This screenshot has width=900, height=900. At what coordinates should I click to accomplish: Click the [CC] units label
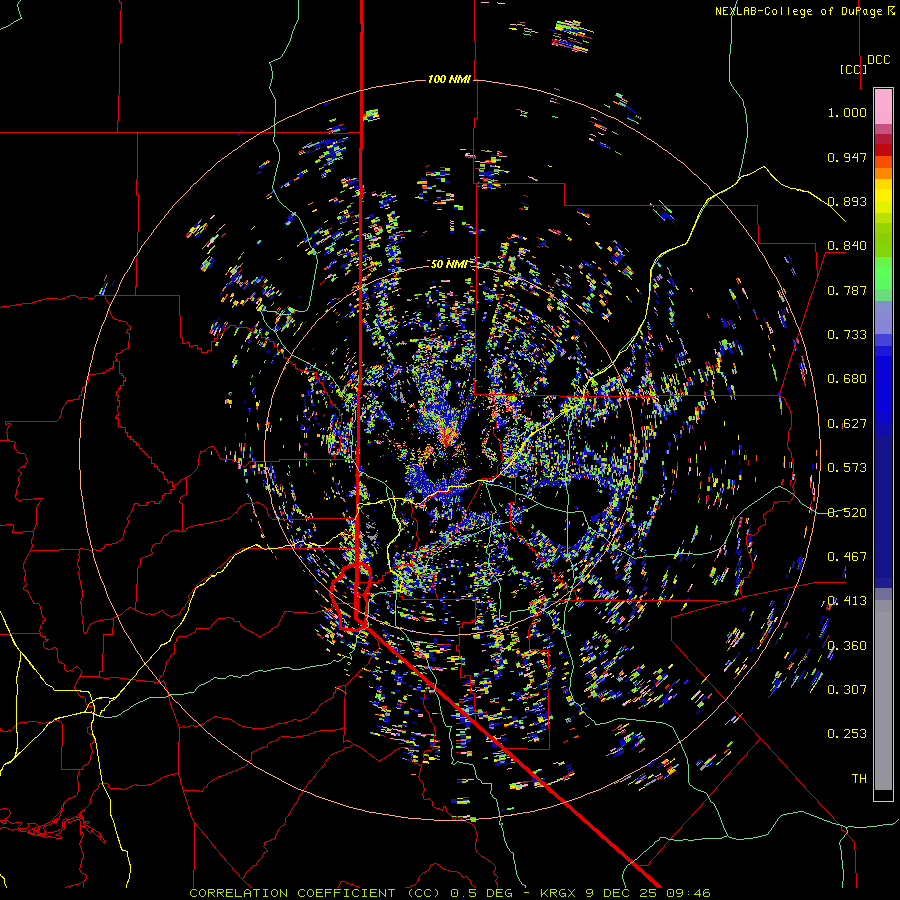tap(853, 69)
